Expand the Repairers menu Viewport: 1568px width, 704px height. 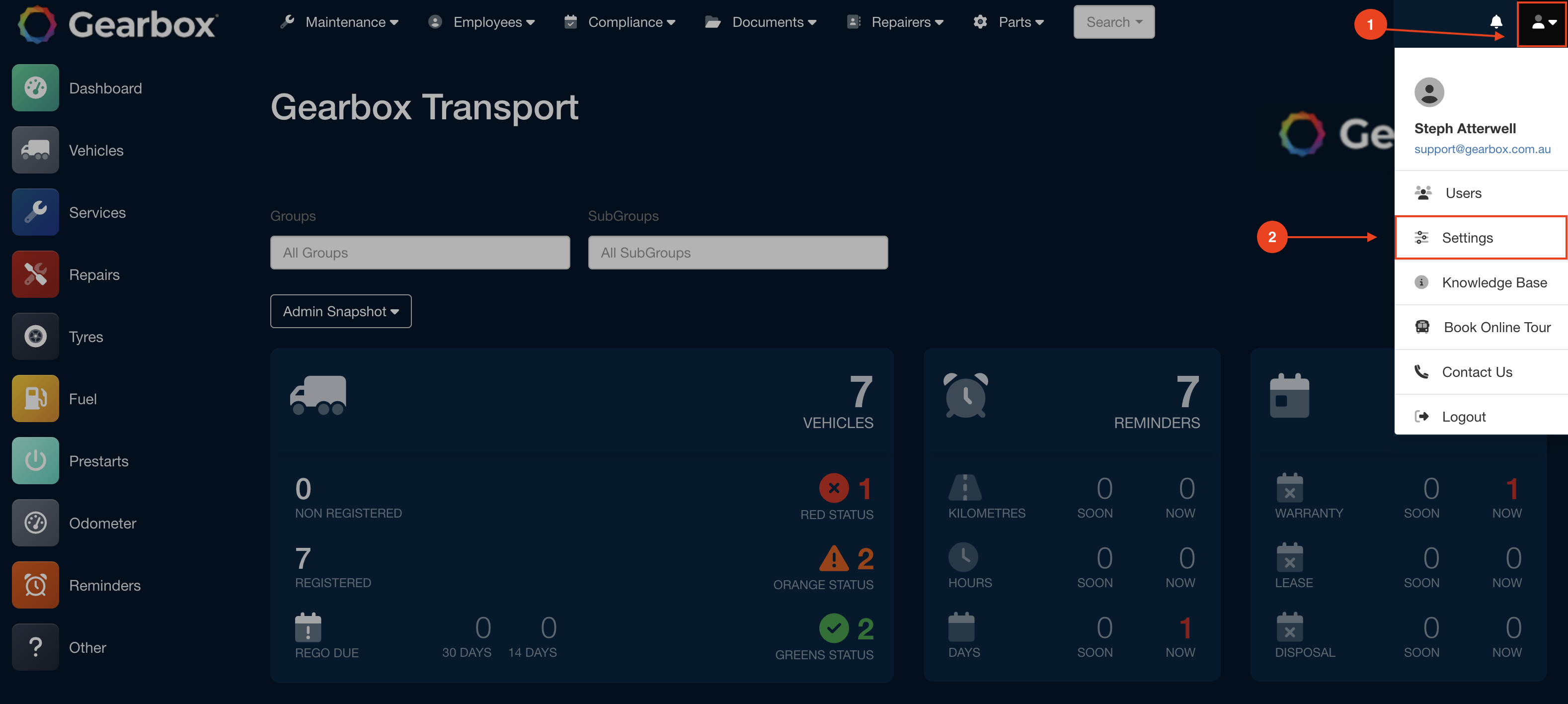(895, 22)
